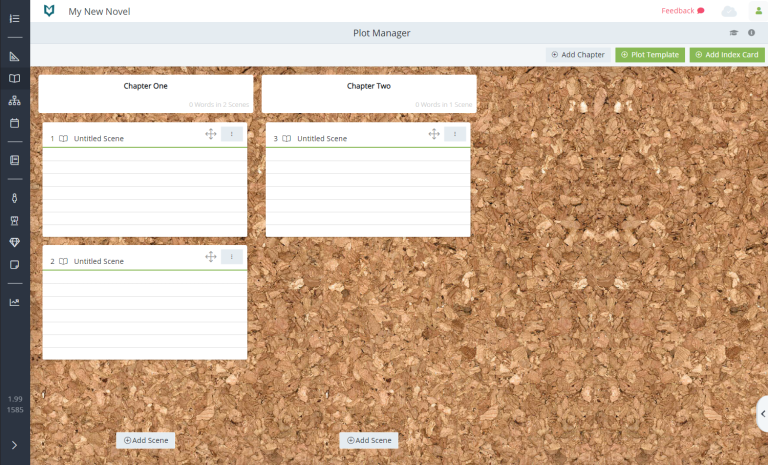Viewport: 768px width, 465px height.
Task: Open the calendar icon in sidebar
Action: [14, 124]
